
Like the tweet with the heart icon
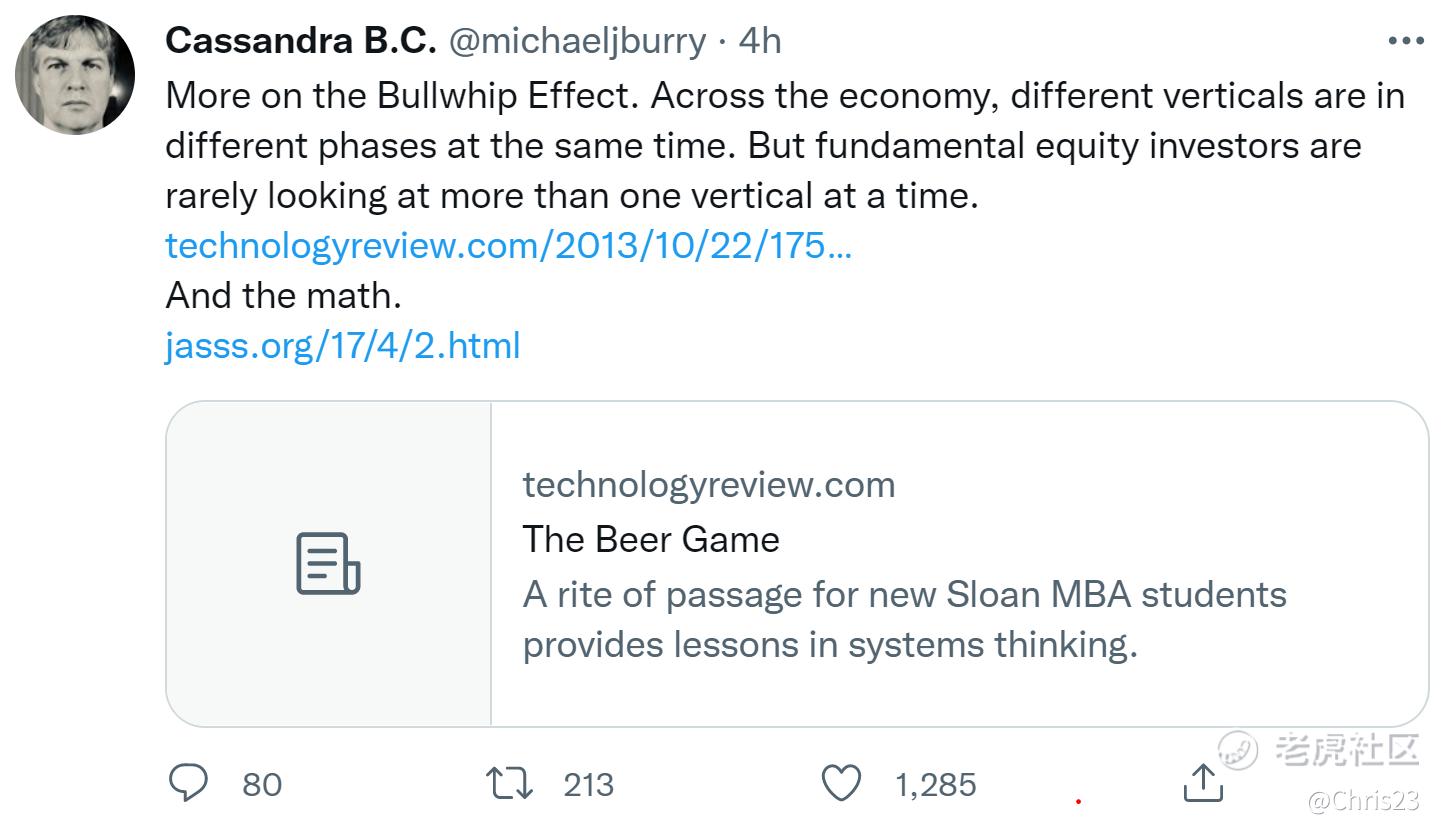pos(841,783)
